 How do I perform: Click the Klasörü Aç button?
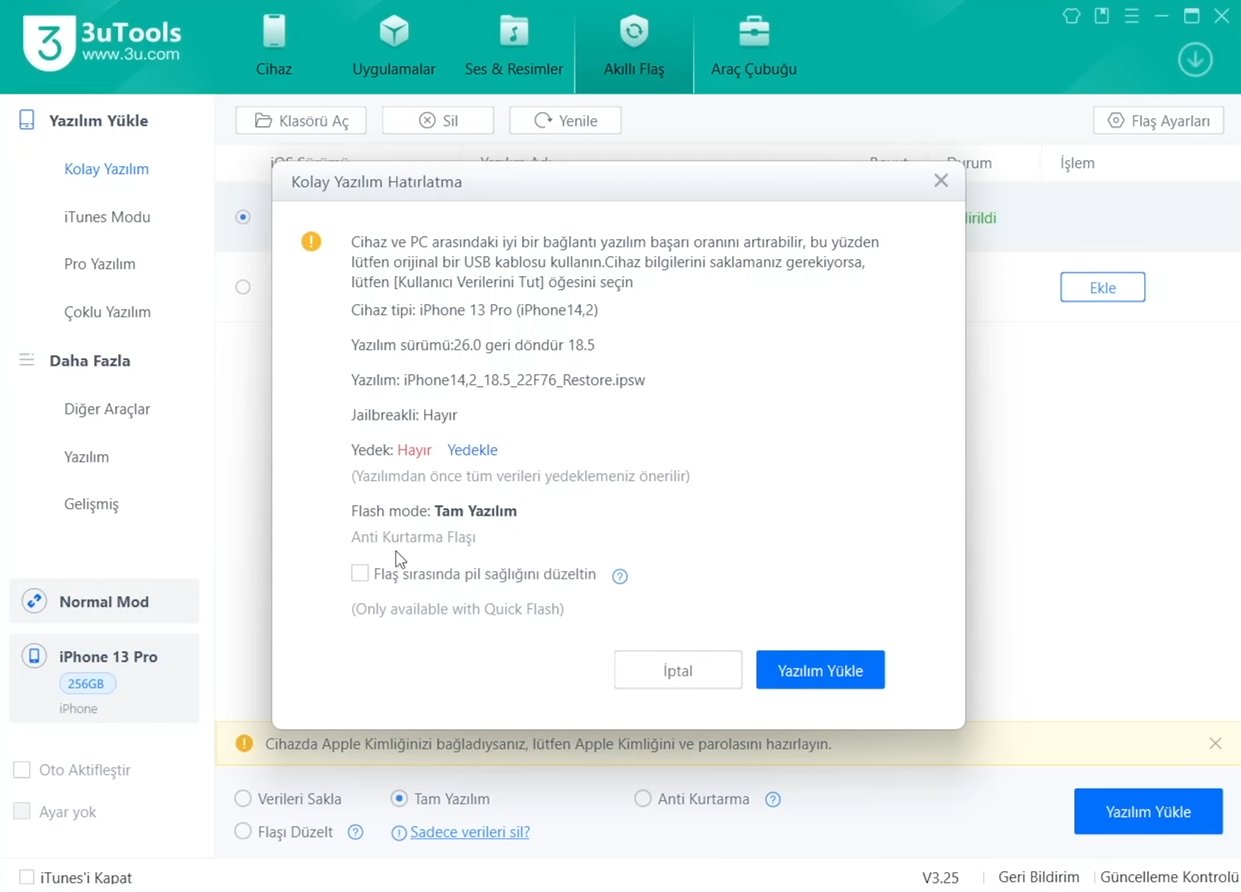[301, 120]
